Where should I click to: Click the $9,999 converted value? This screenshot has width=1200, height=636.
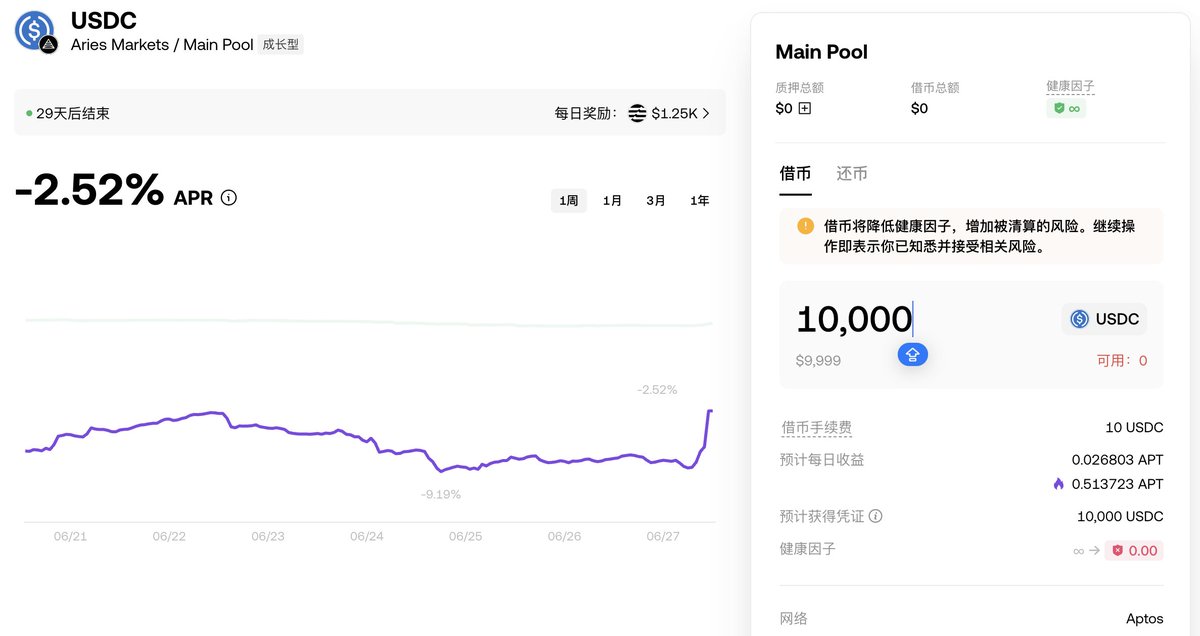coord(818,360)
